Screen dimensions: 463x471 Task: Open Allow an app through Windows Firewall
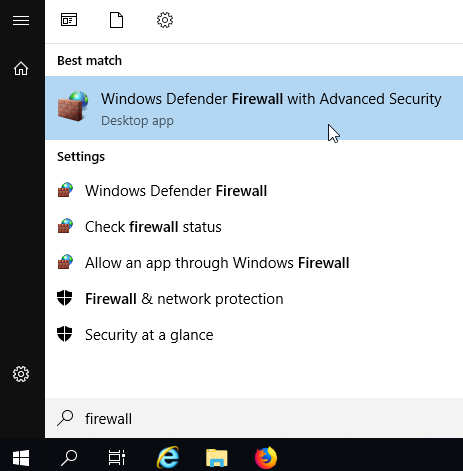click(x=254, y=263)
